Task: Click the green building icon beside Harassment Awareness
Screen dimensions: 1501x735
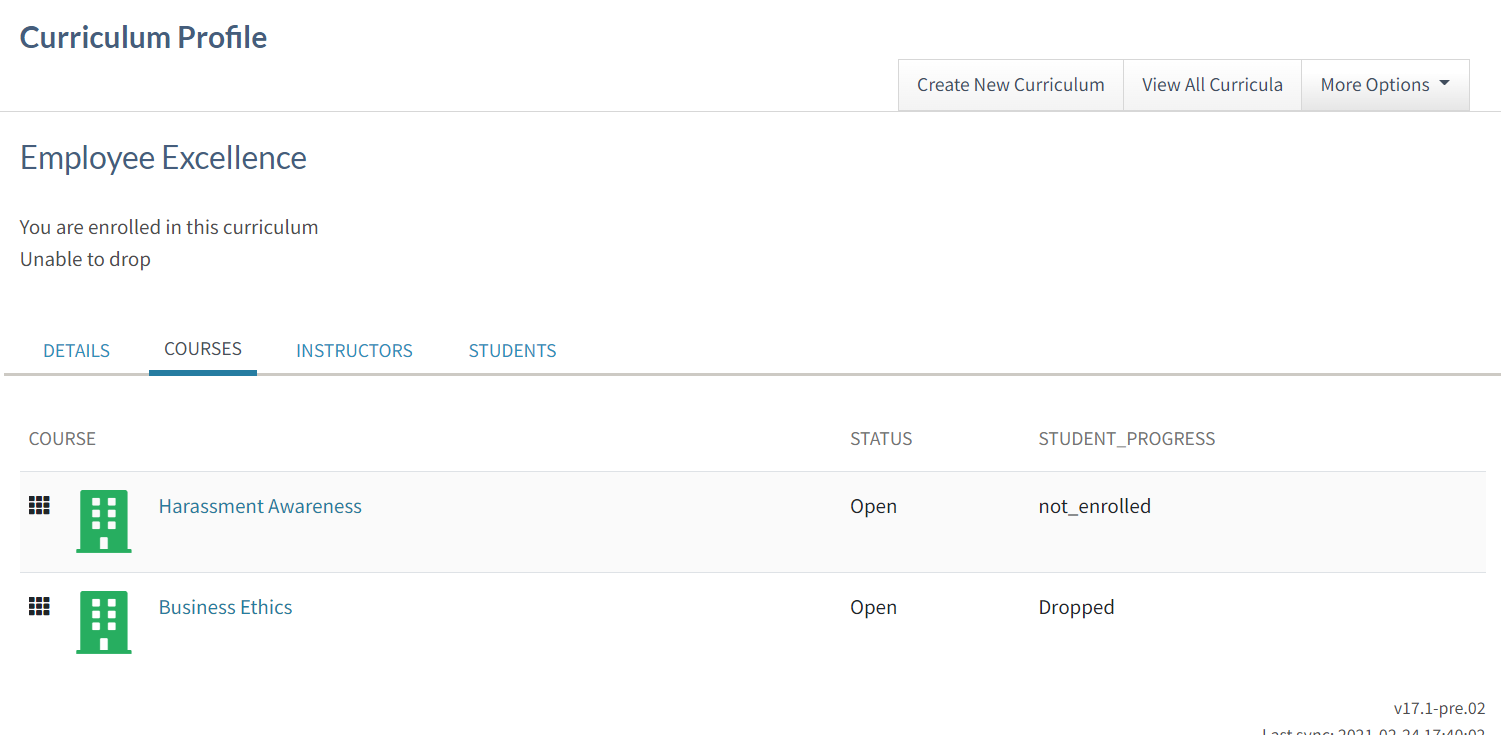Action: (104, 521)
